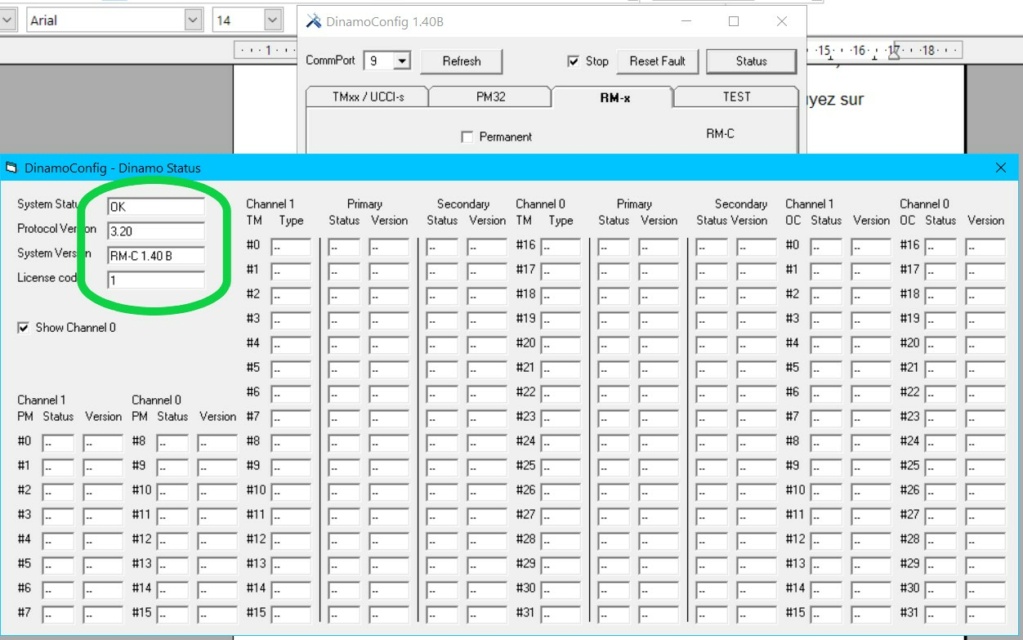Image resolution: width=1023 pixels, height=640 pixels.
Task: Enable the Permanent checkbox
Action: [466, 137]
